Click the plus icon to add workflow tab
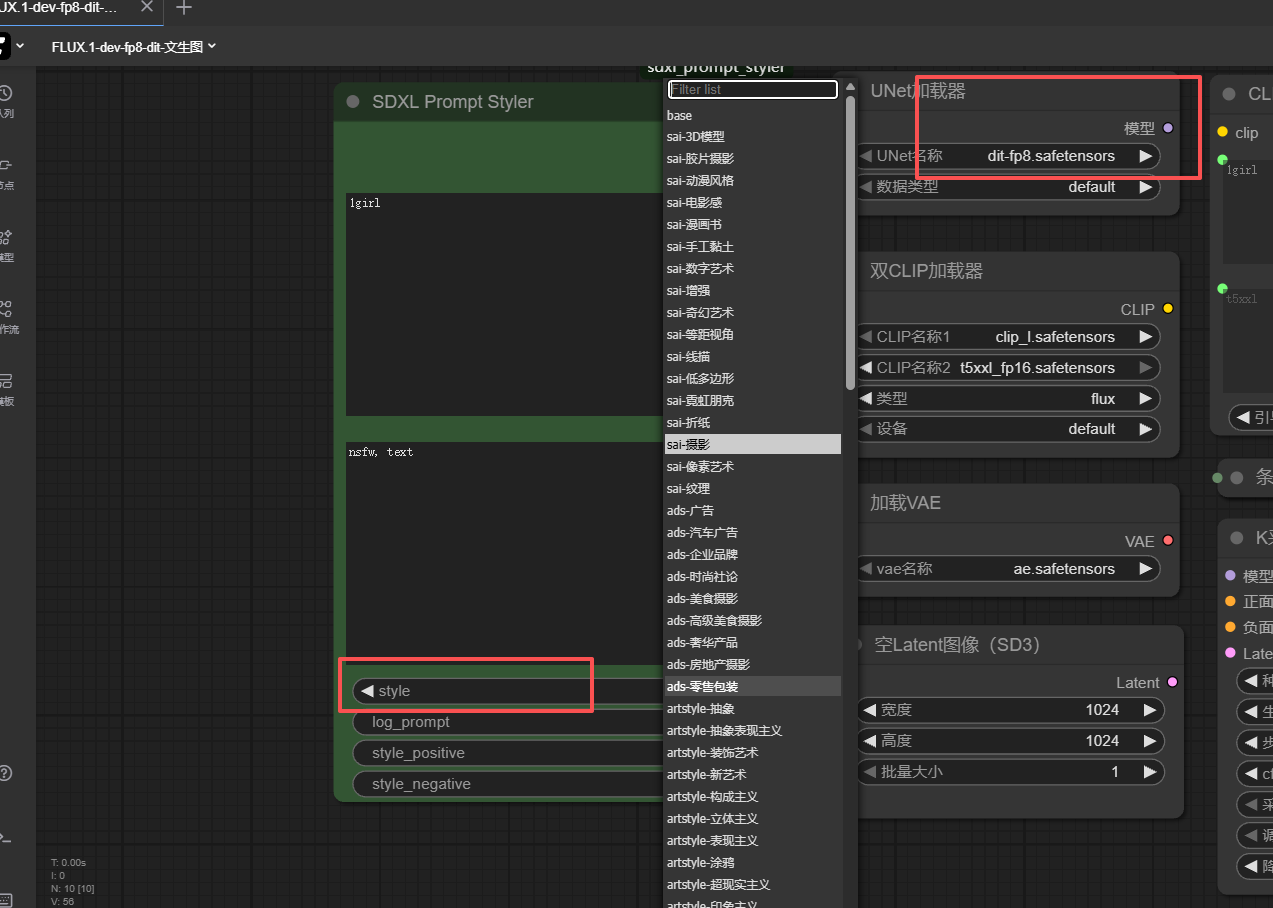The width and height of the screenshot is (1273, 908). 183,8
